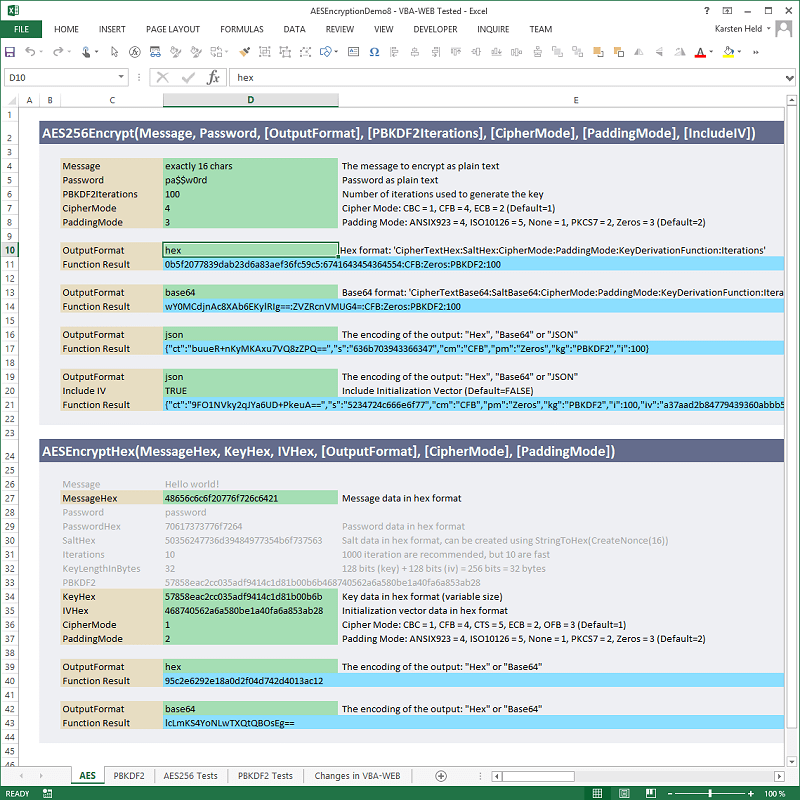
Task: Select the mouse pointer select-objects icon
Action: (116, 51)
